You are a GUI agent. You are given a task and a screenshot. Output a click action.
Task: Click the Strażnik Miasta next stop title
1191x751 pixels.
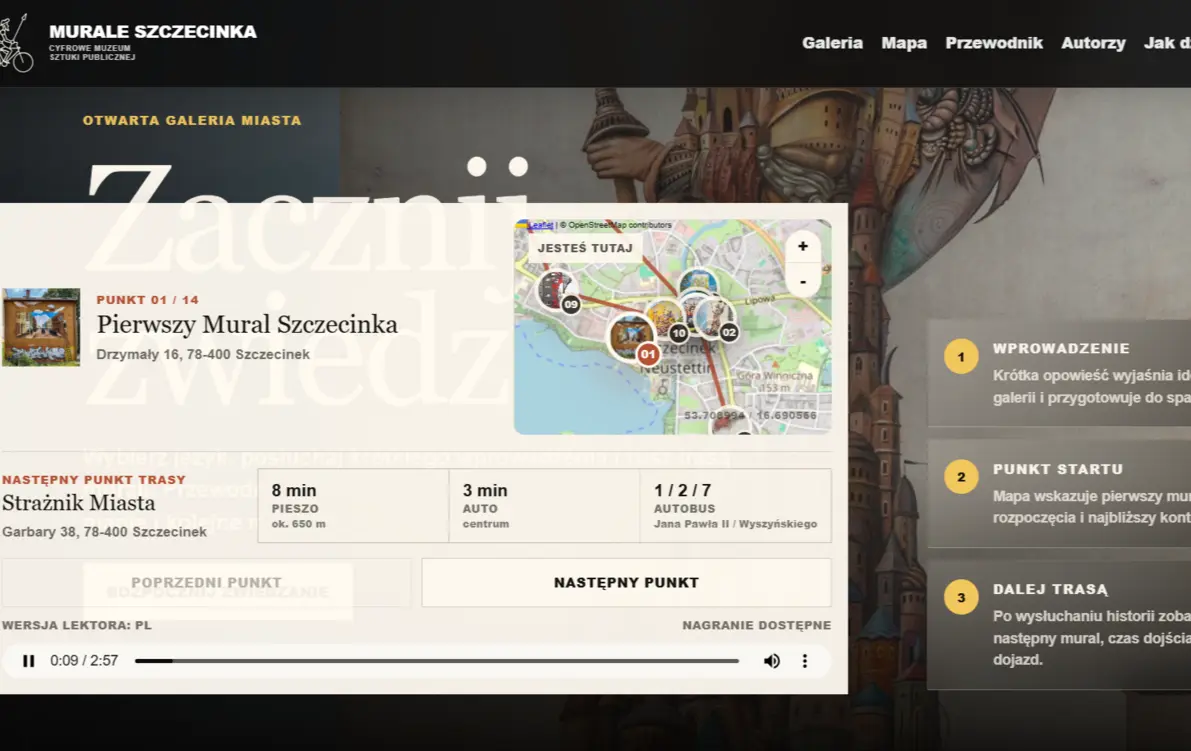tap(78, 503)
